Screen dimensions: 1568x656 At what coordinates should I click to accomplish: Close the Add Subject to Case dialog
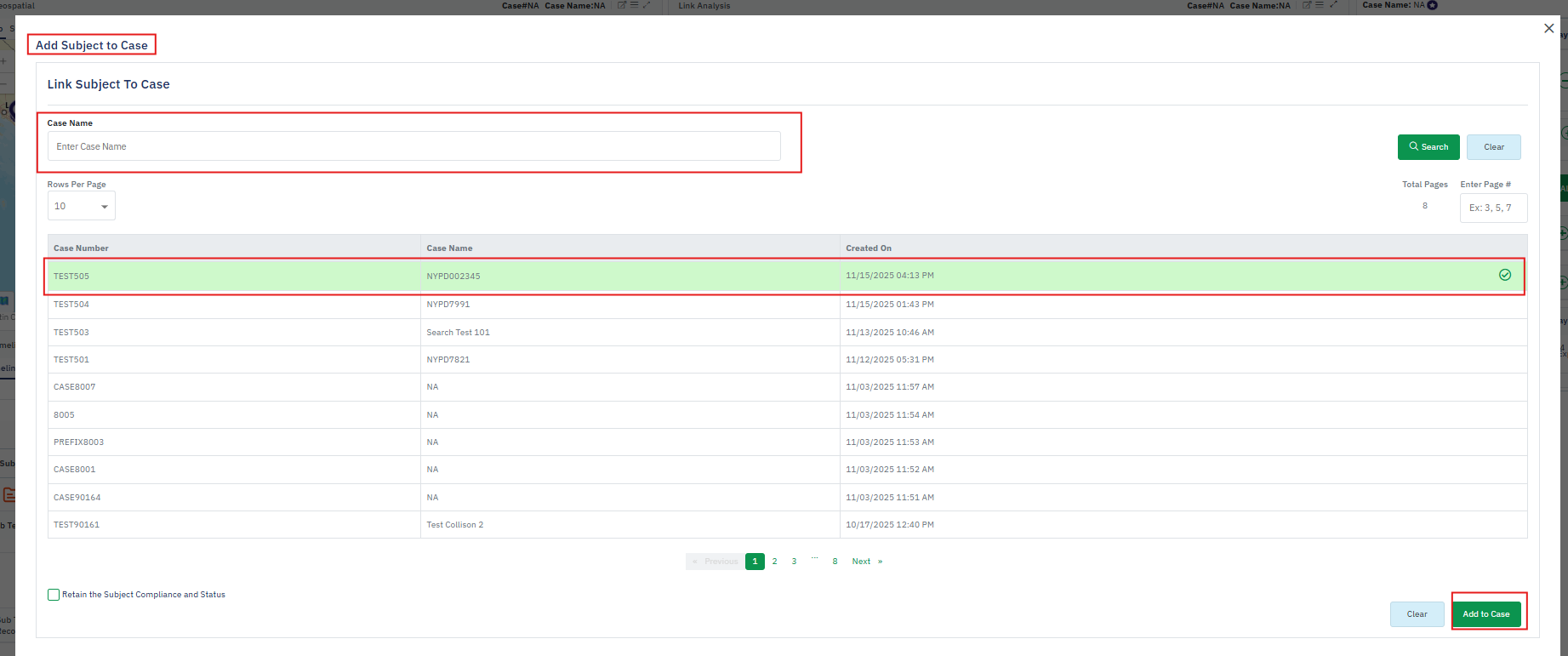pyautogui.click(x=1548, y=28)
